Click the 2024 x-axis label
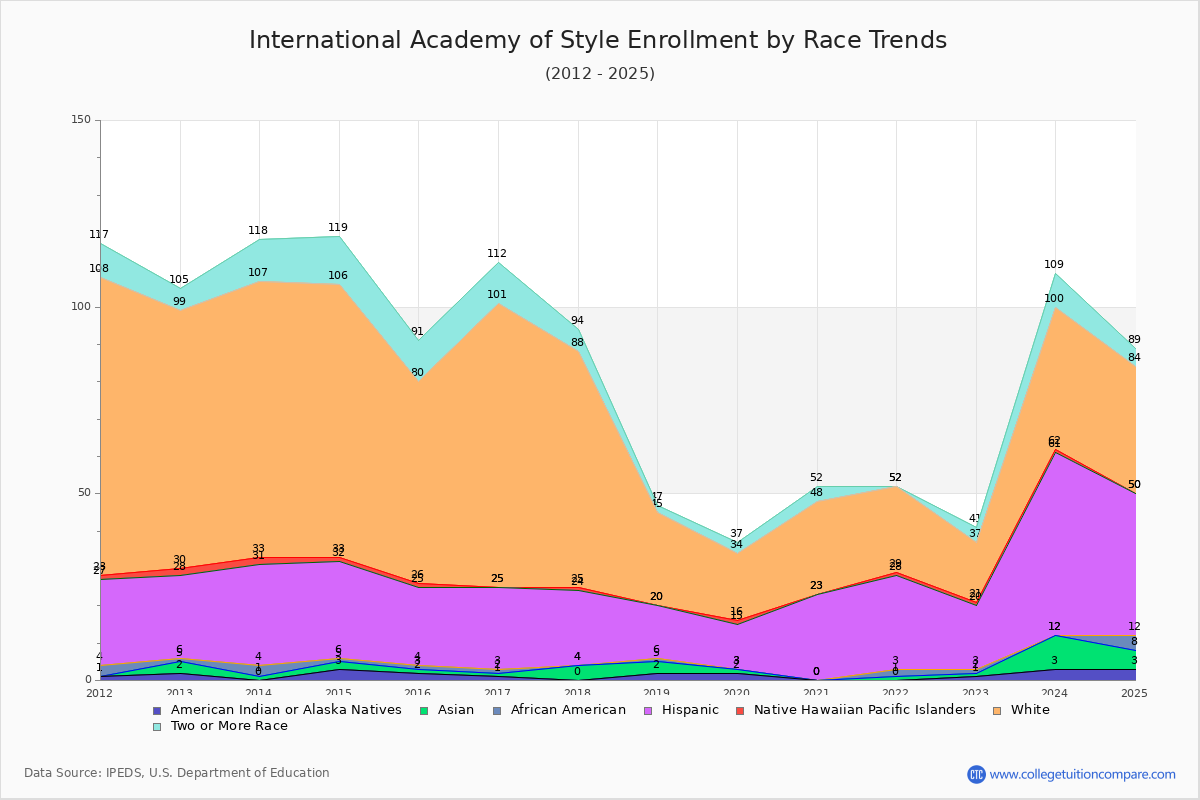 [1056, 693]
